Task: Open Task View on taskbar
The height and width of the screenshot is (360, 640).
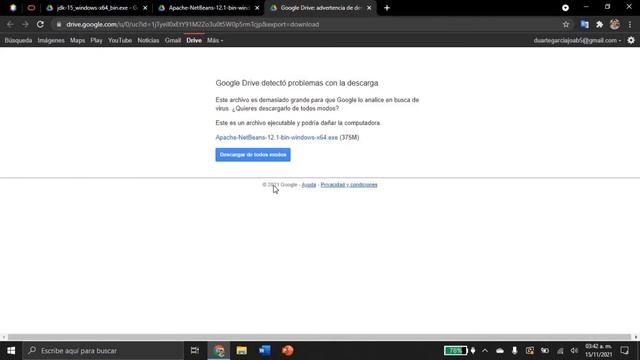Action: pyautogui.click(x=195, y=351)
